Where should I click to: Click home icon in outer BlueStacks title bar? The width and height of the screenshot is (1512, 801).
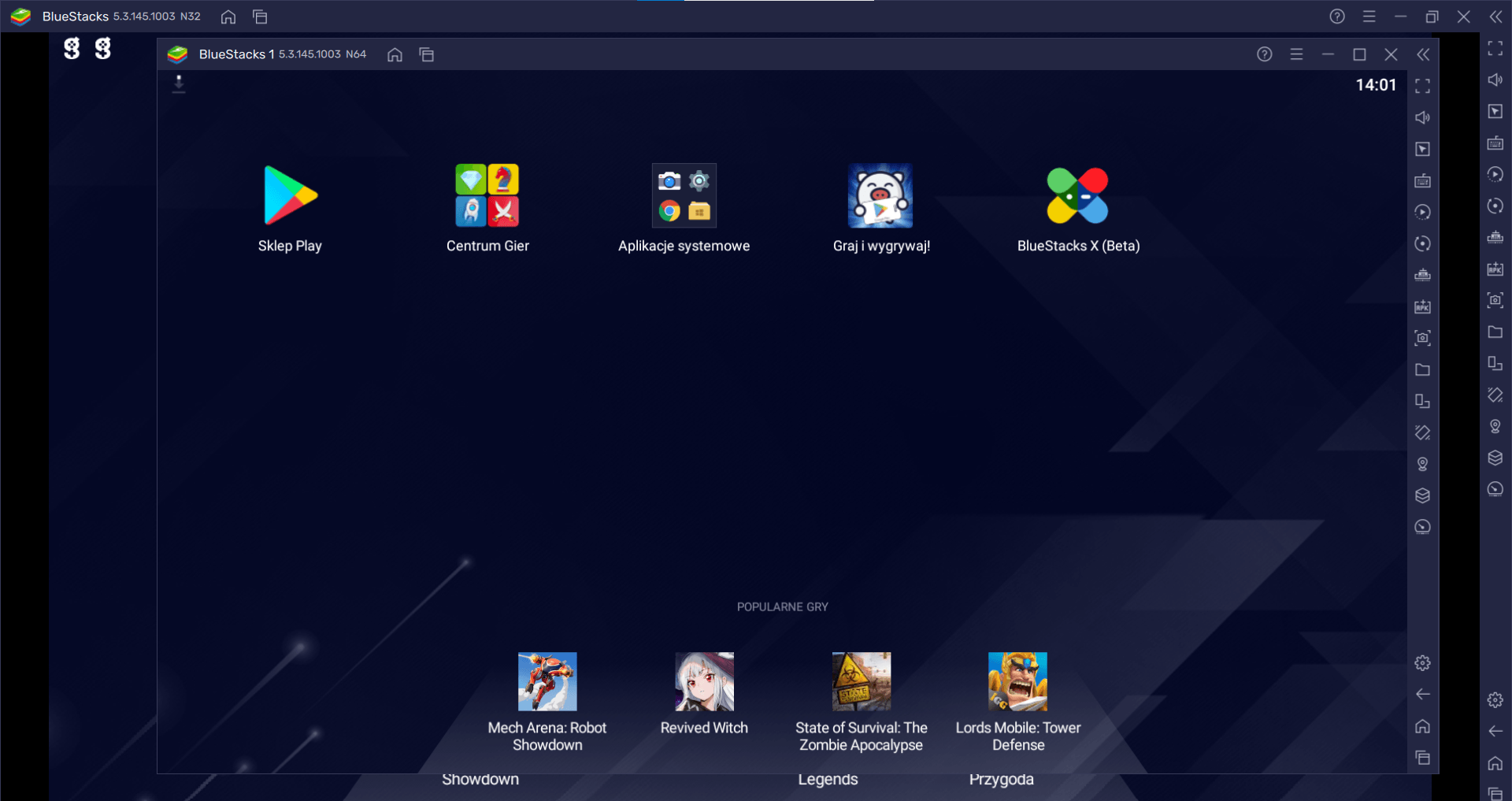point(228,17)
